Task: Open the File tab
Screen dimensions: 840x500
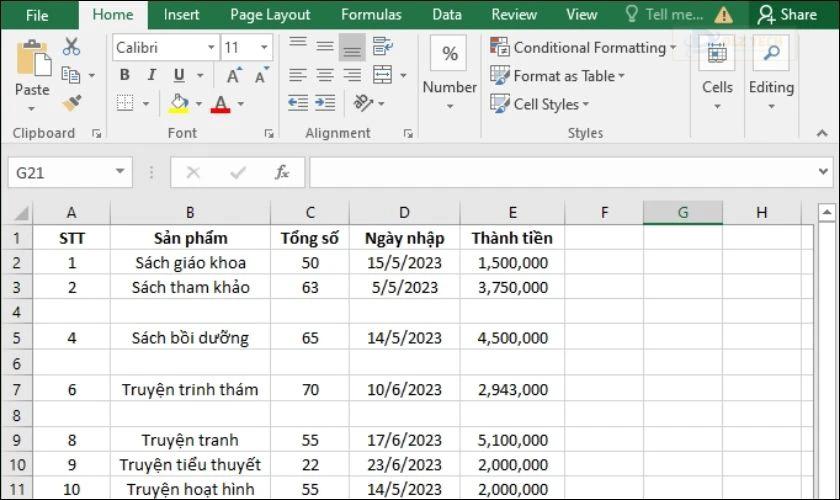Action: tap(37, 15)
